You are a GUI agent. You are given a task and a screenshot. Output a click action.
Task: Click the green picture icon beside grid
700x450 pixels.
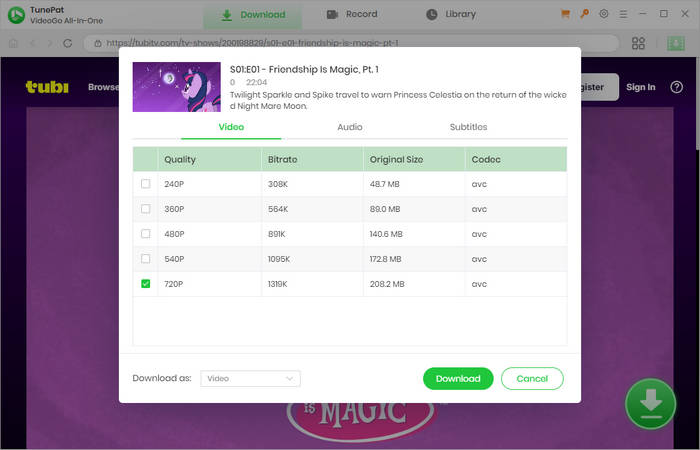point(676,43)
